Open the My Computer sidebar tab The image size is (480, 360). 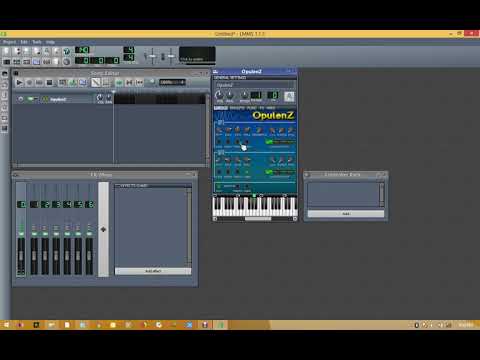pyautogui.click(x=5, y=129)
